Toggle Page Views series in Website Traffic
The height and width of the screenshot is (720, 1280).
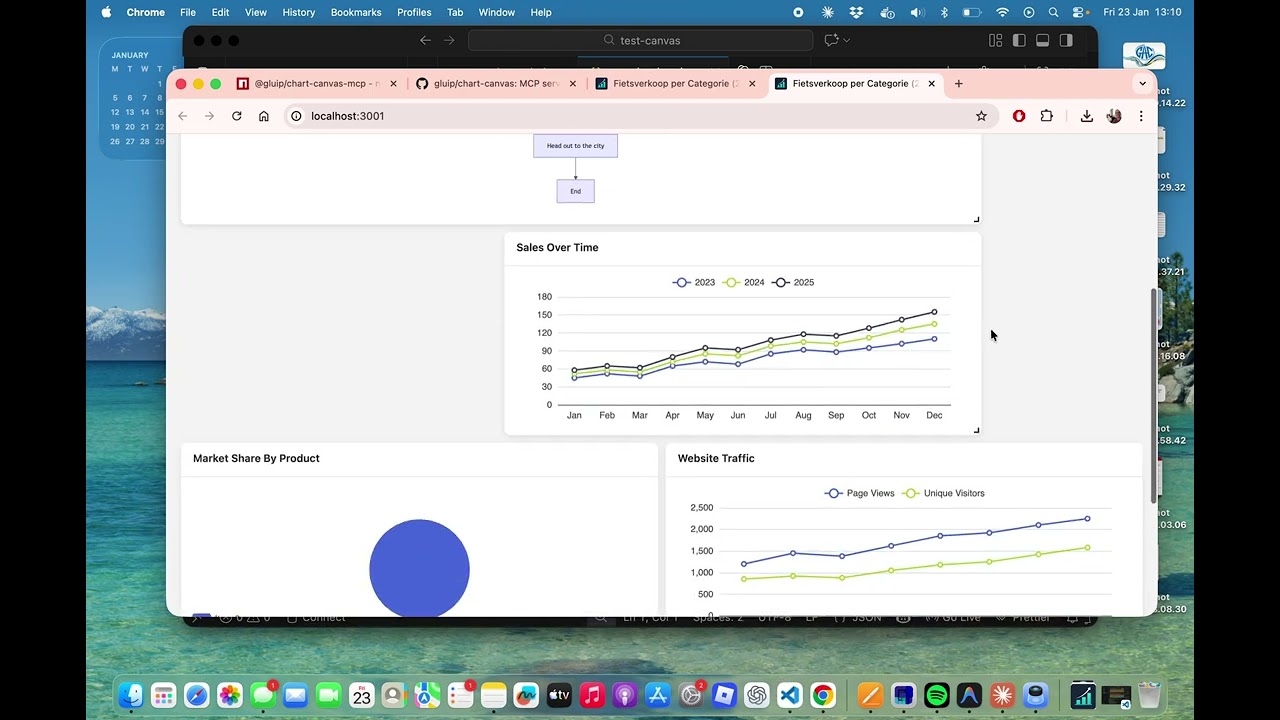(x=859, y=493)
